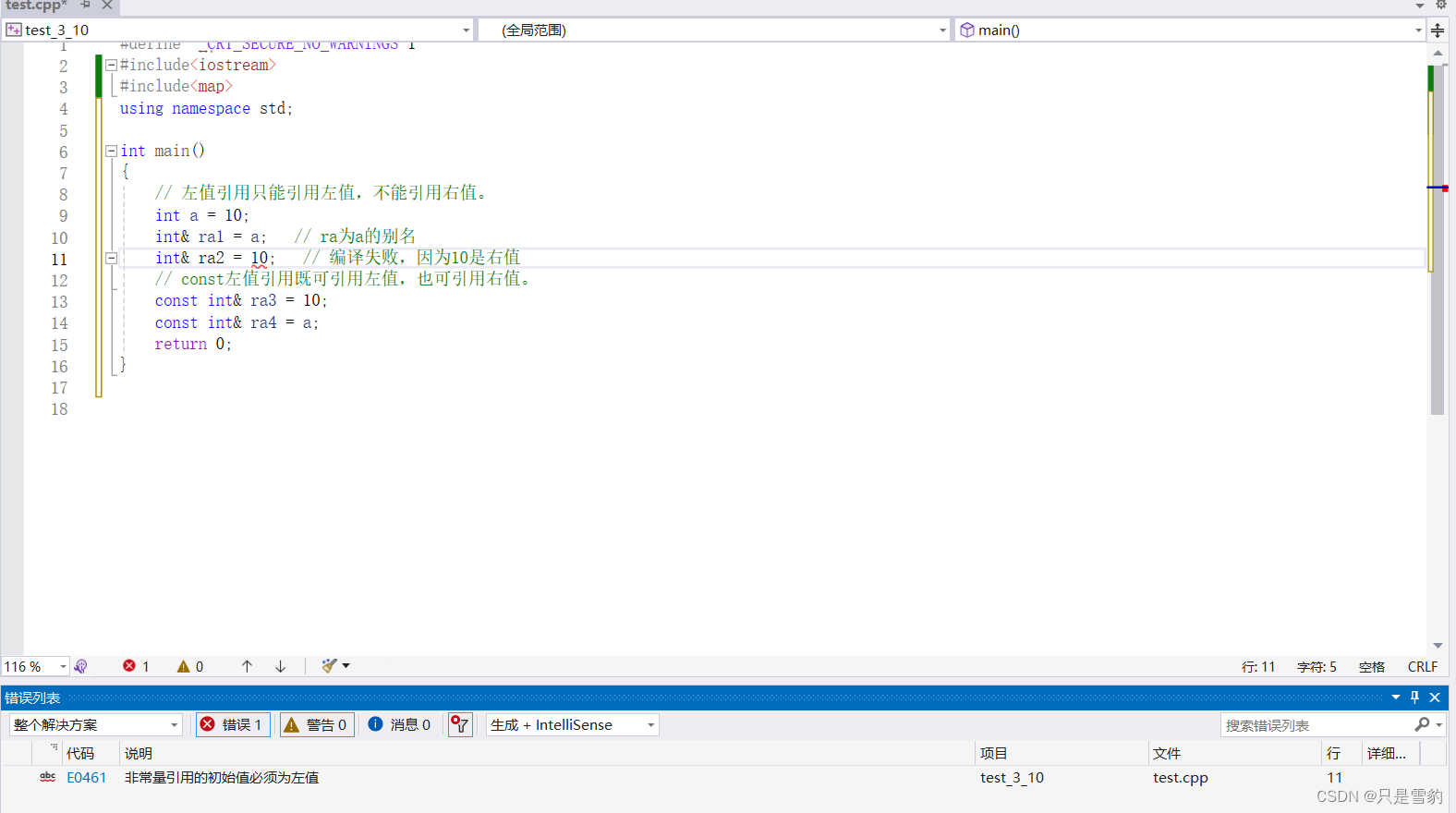Image resolution: width=1456 pixels, height=813 pixels.
Task: Click the vertical scrollbar thumb of the editor
Action: pyautogui.click(x=1438, y=240)
